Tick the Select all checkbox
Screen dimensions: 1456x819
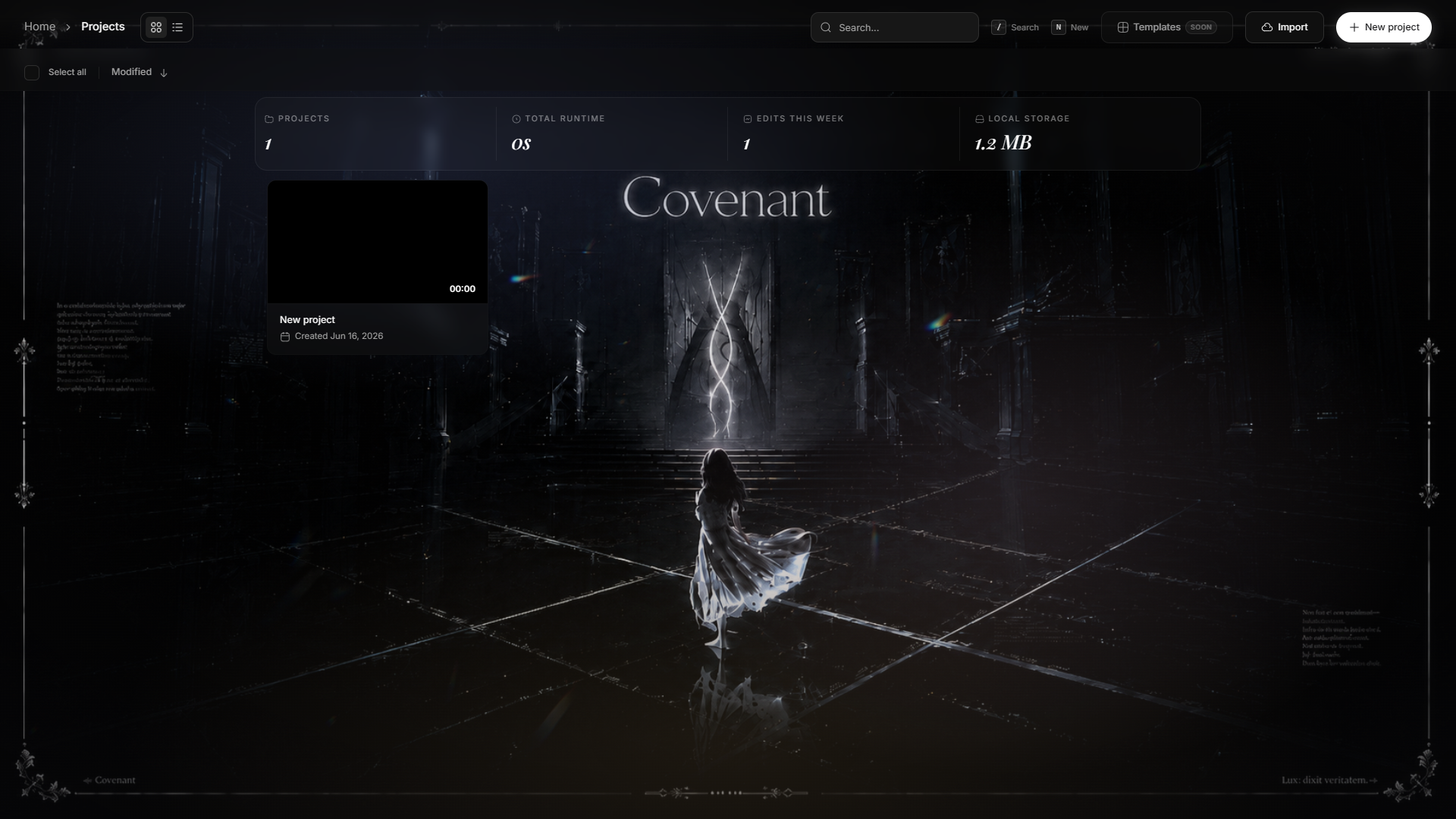tap(32, 73)
